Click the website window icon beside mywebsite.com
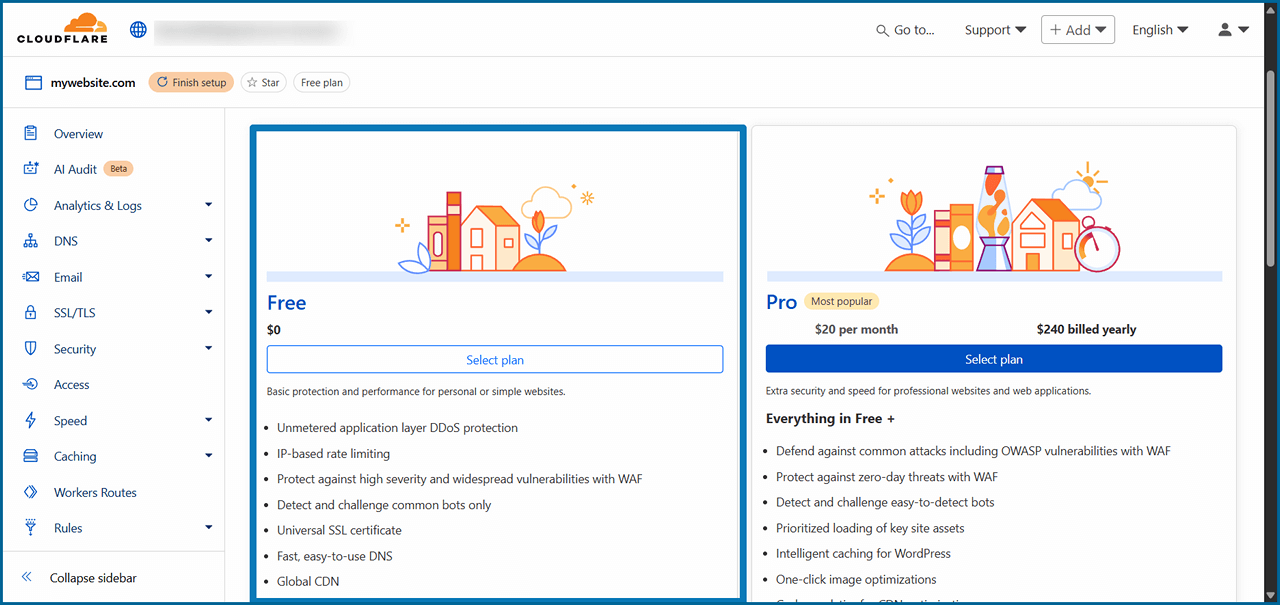Image resolution: width=1280 pixels, height=605 pixels. coord(33,83)
